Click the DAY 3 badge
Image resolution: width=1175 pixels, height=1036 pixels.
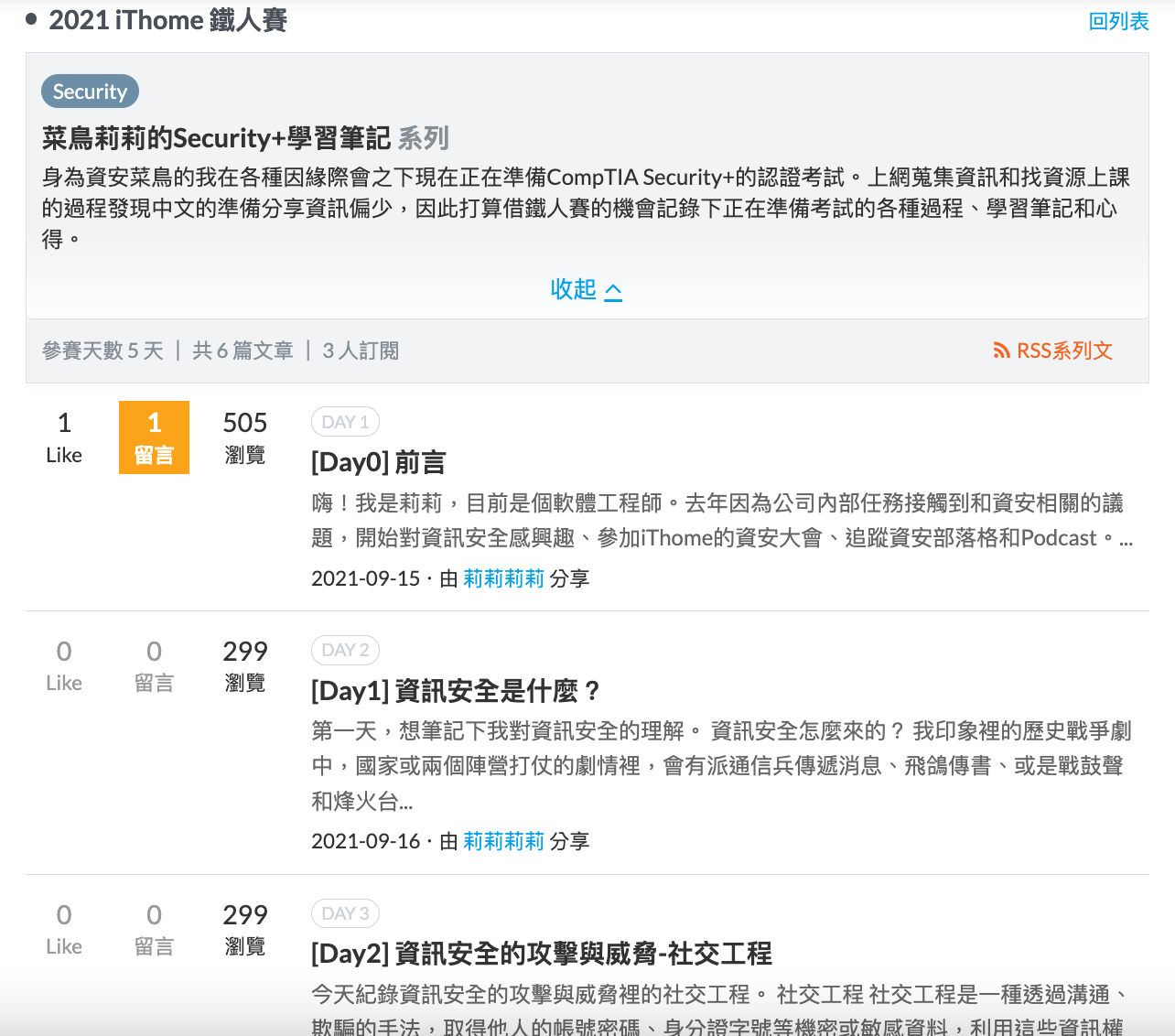pos(345,913)
